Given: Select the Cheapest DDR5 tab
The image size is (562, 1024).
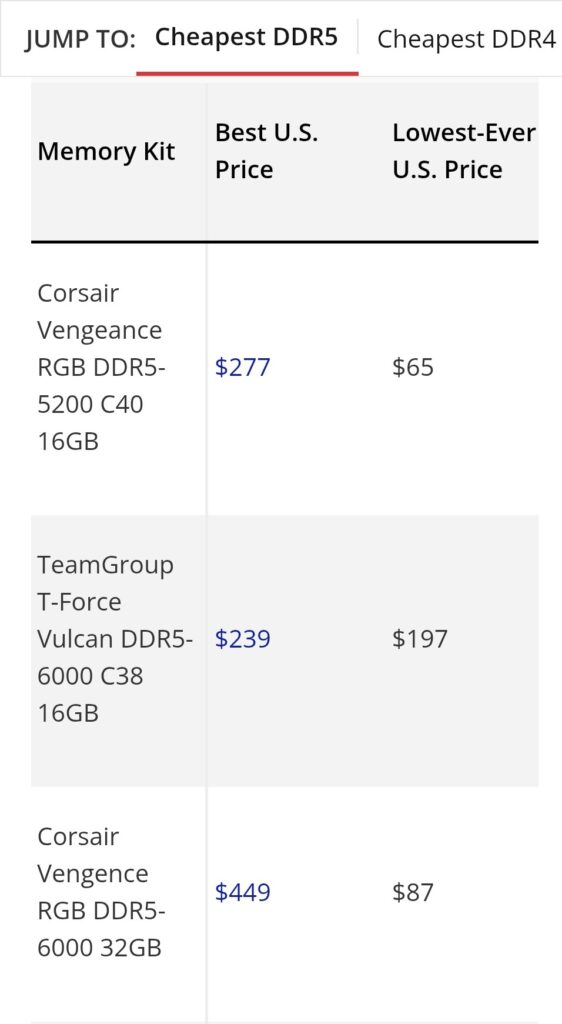Looking at the screenshot, I should pos(246,38).
